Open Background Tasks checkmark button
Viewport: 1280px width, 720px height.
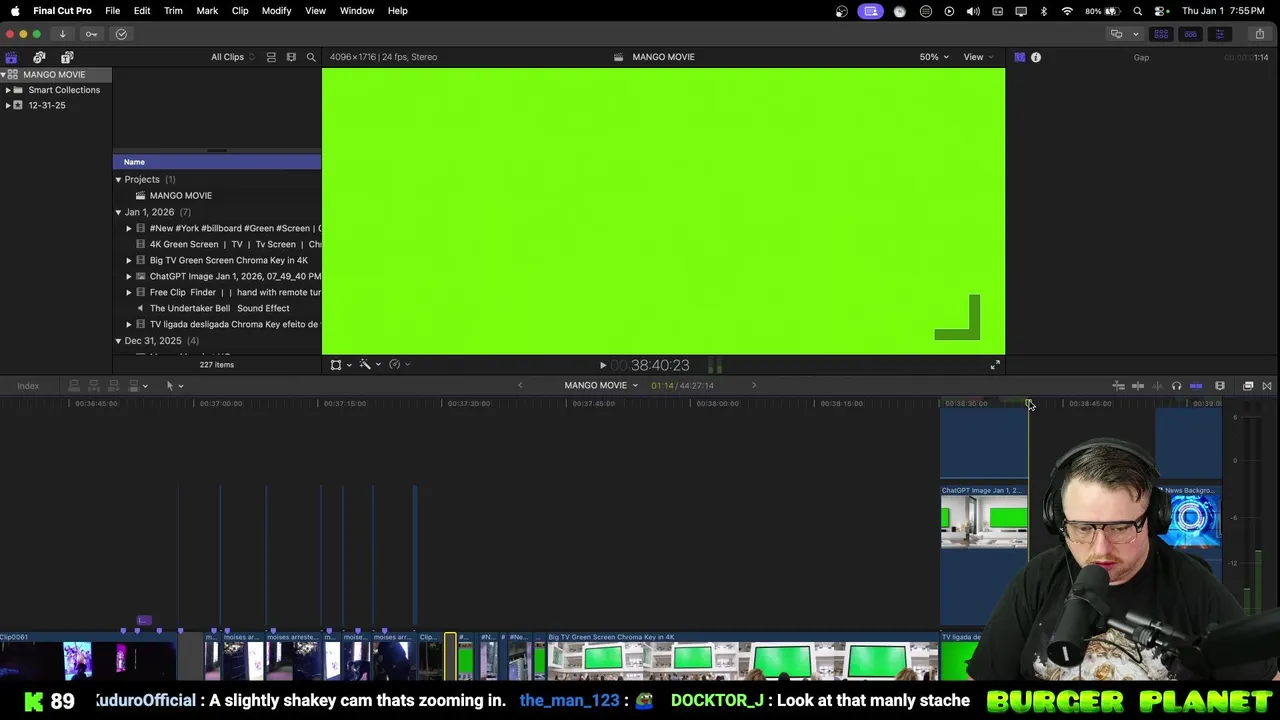[x=121, y=34]
